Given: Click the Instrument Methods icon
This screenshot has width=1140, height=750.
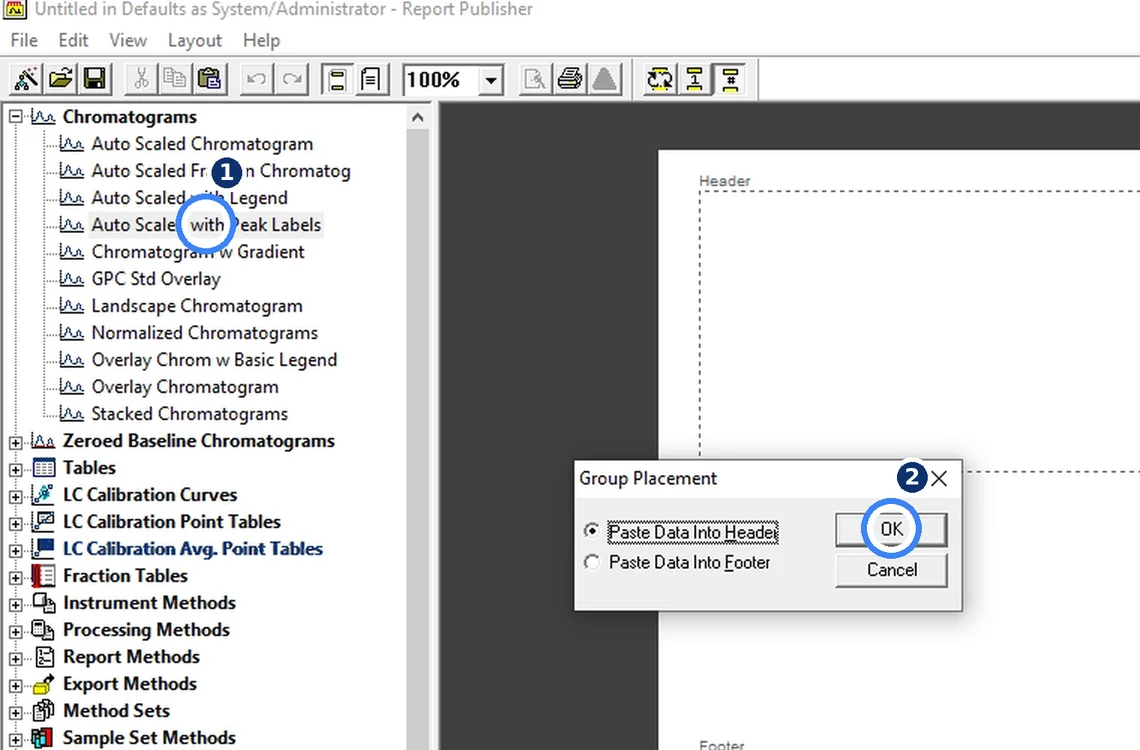Looking at the screenshot, I should [44, 603].
